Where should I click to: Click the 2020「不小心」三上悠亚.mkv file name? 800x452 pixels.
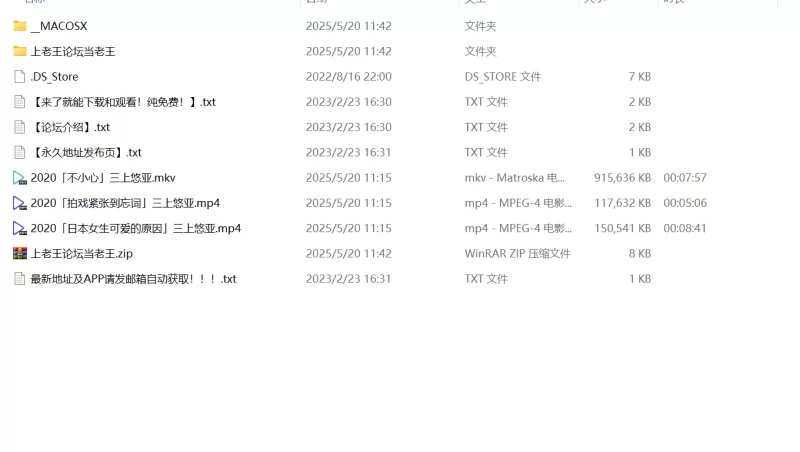(x=103, y=178)
